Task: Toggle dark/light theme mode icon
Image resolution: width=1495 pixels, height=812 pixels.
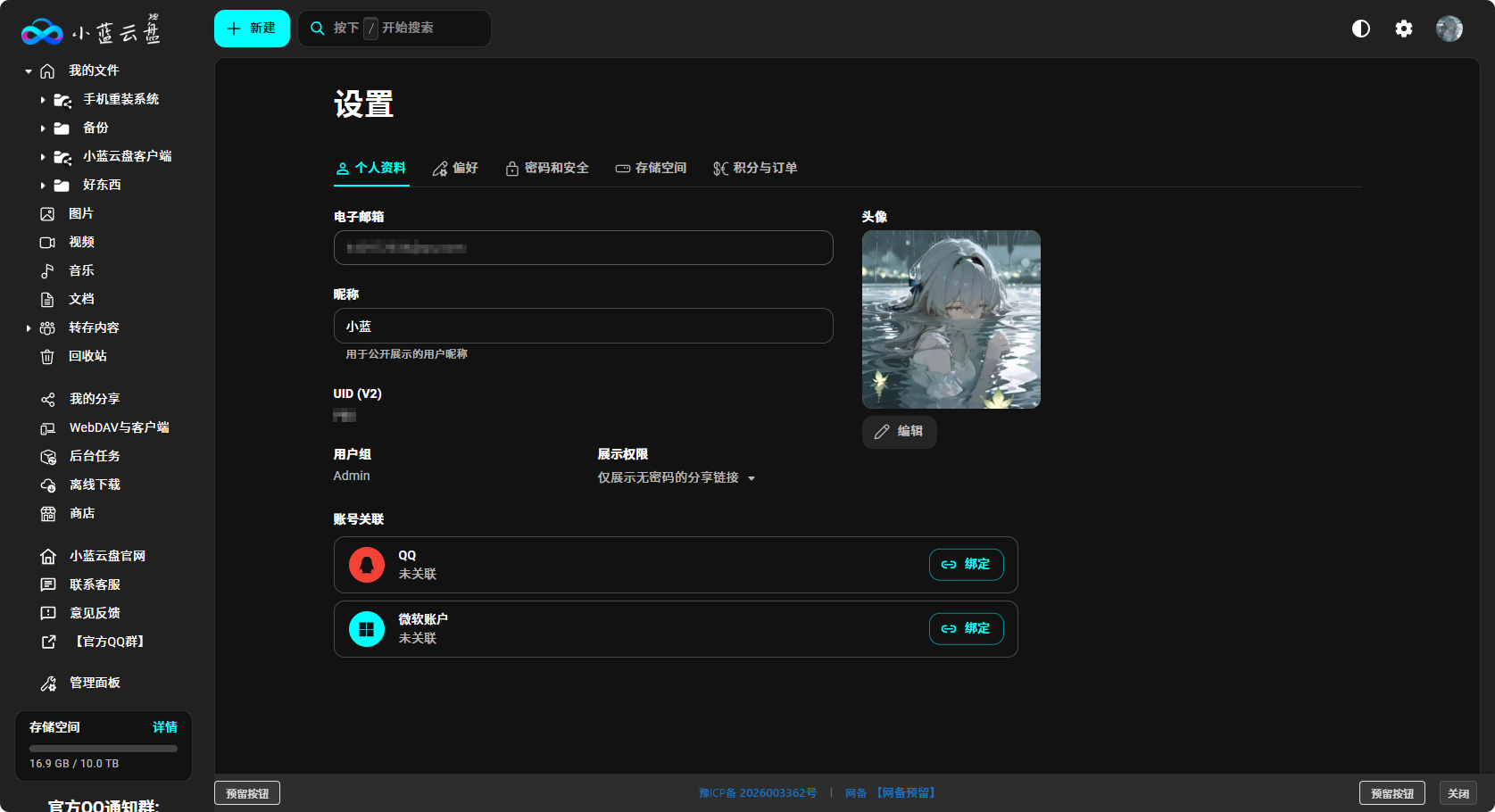Action: 1360,29
